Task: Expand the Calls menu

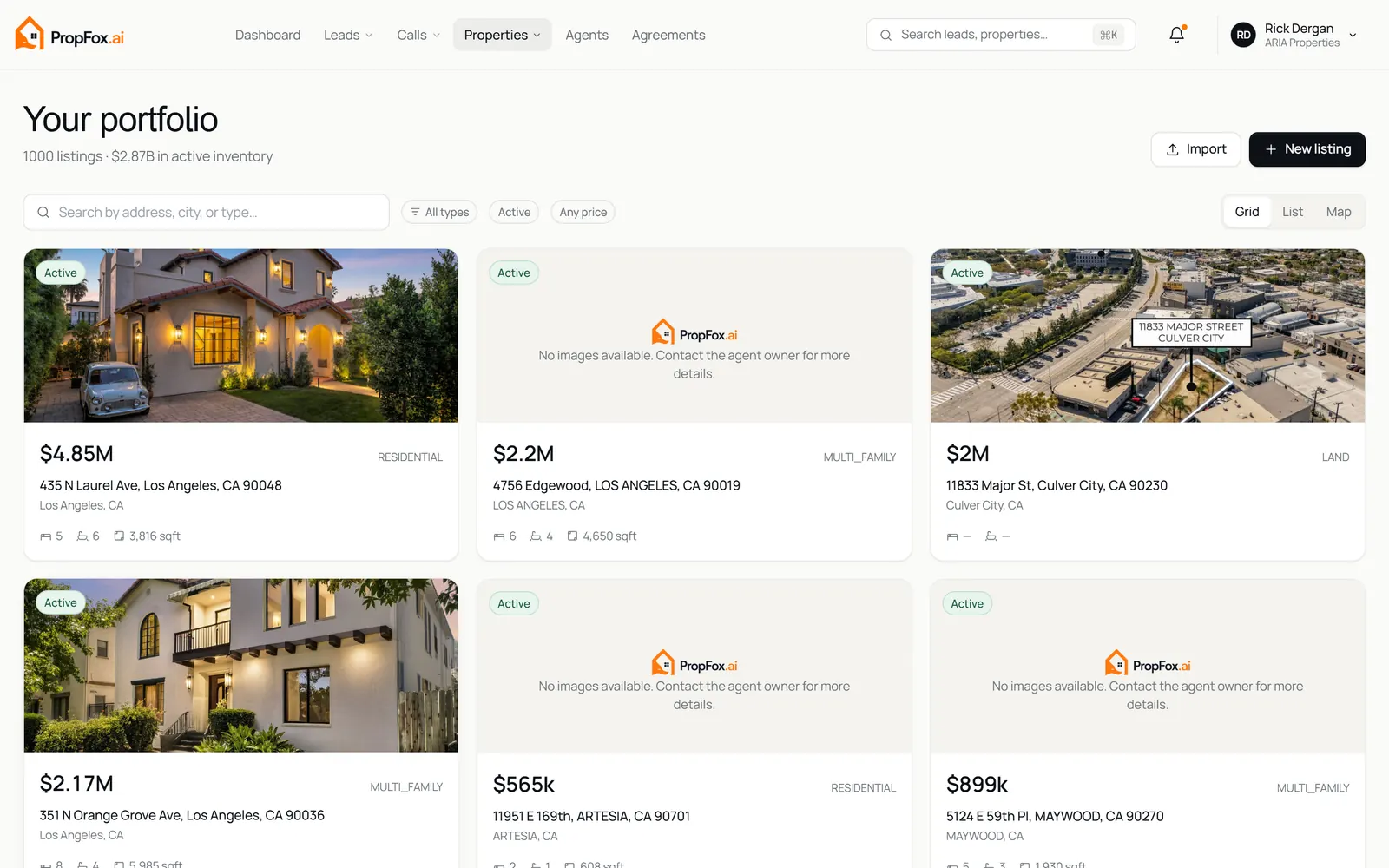Action: click(x=418, y=35)
